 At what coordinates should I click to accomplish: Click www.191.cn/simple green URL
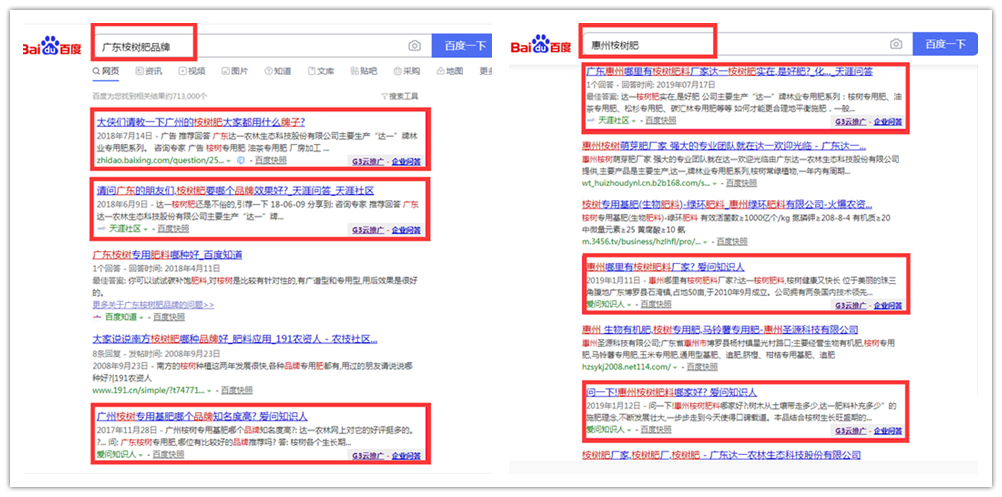(x=148, y=390)
